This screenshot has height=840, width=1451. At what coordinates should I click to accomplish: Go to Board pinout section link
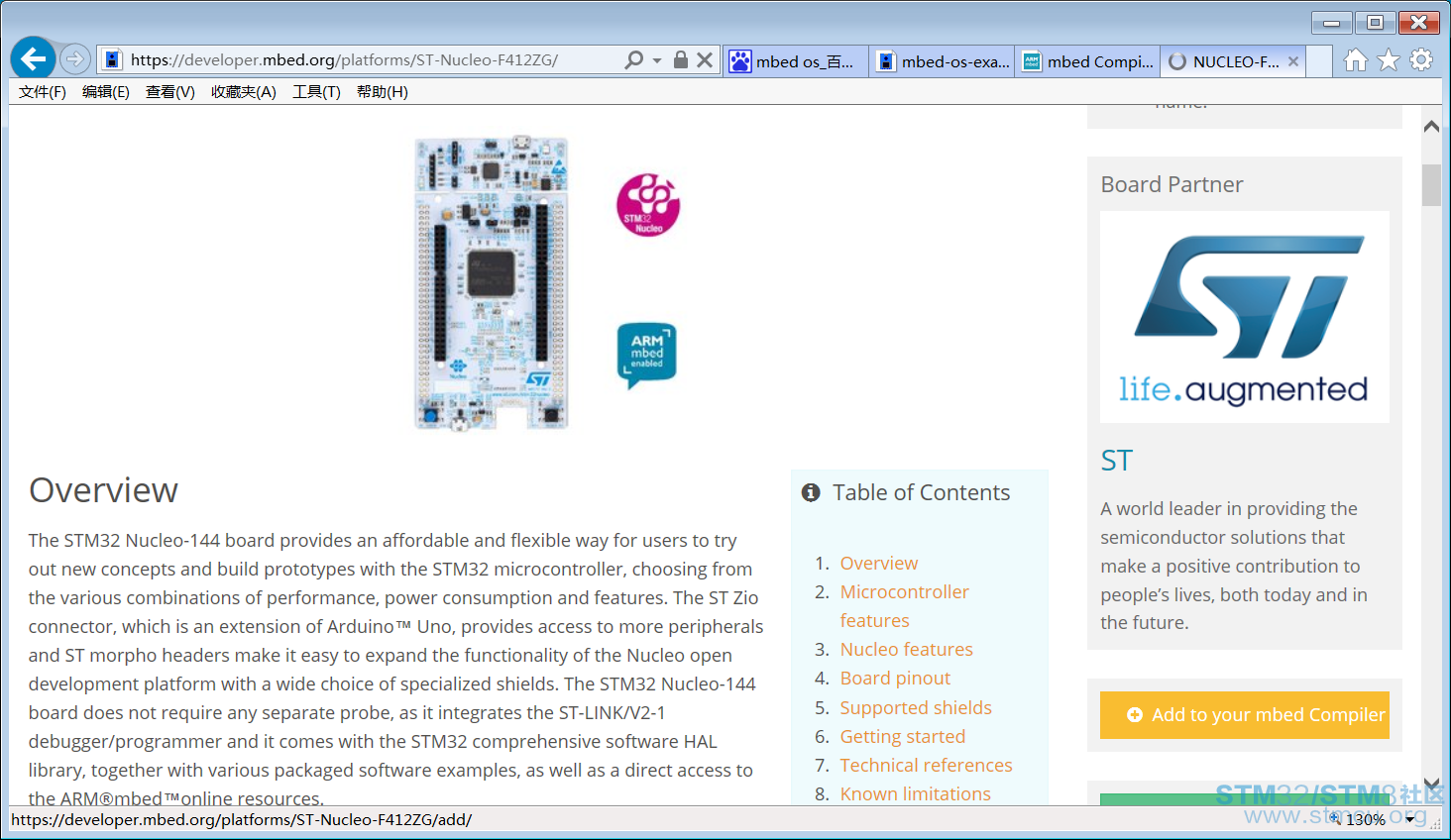[x=895, y=679]
